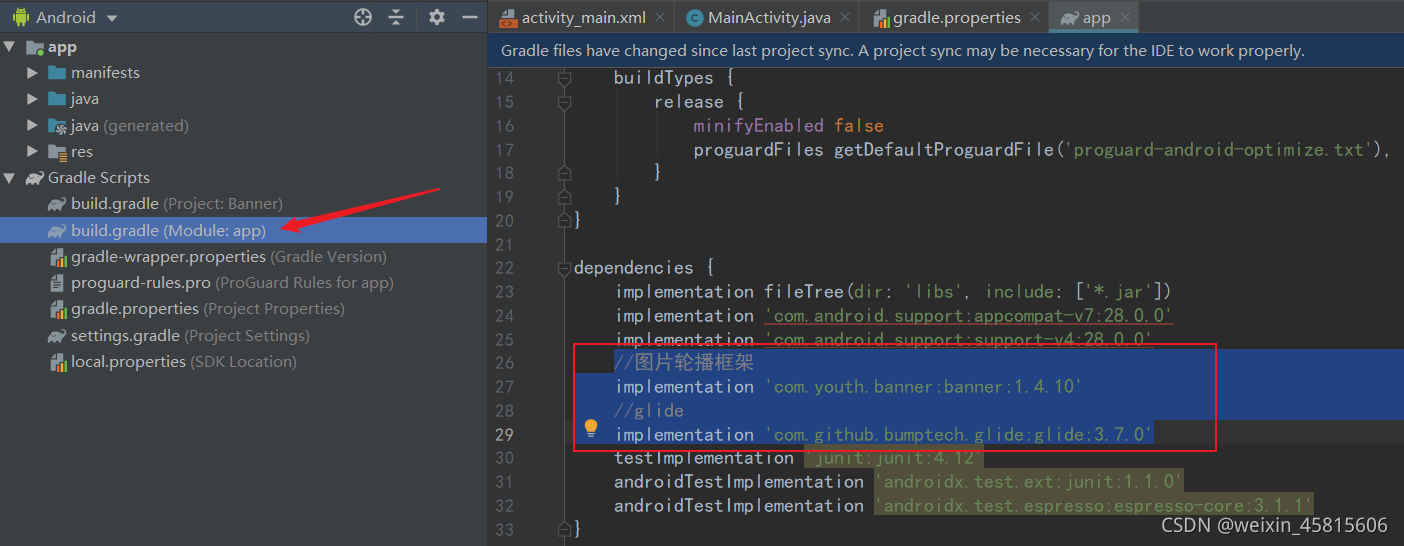
Task: Click the 'minifyEnabled false' code line
Action: point(789,126)
